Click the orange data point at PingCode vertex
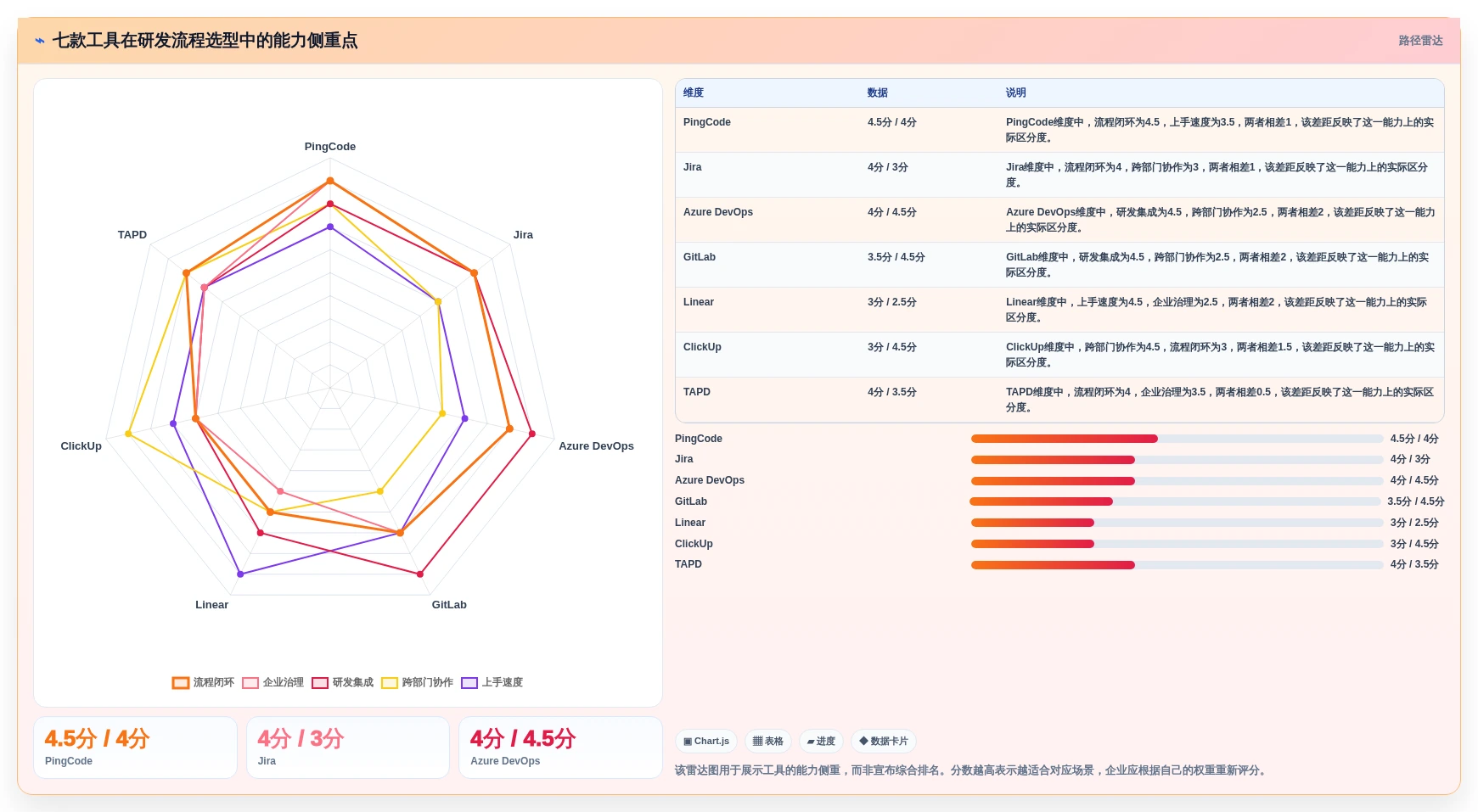The width and height of the screenshot is (1478, 812). tap(330, 181)
